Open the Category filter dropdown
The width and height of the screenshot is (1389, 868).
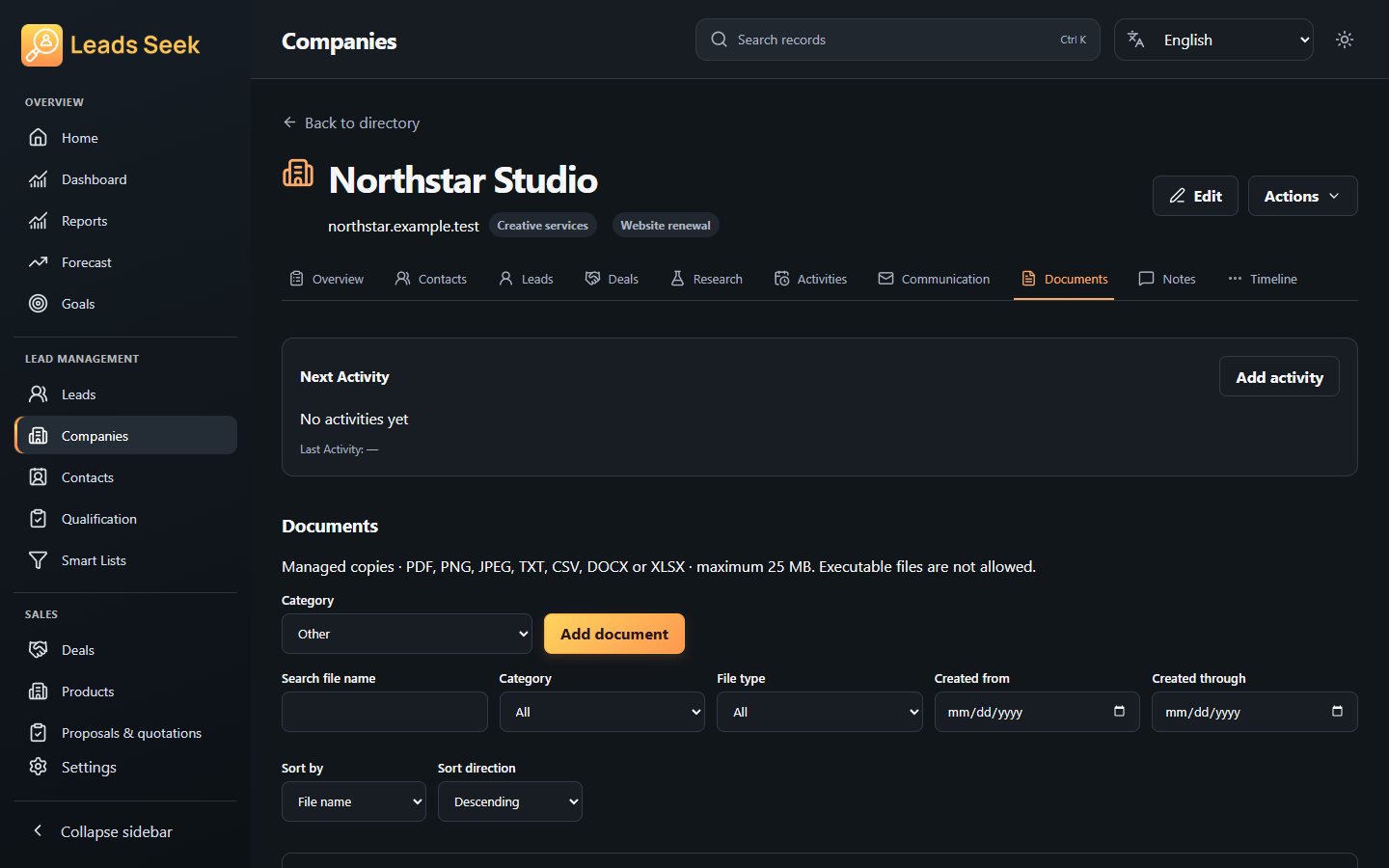click(602, 712)
